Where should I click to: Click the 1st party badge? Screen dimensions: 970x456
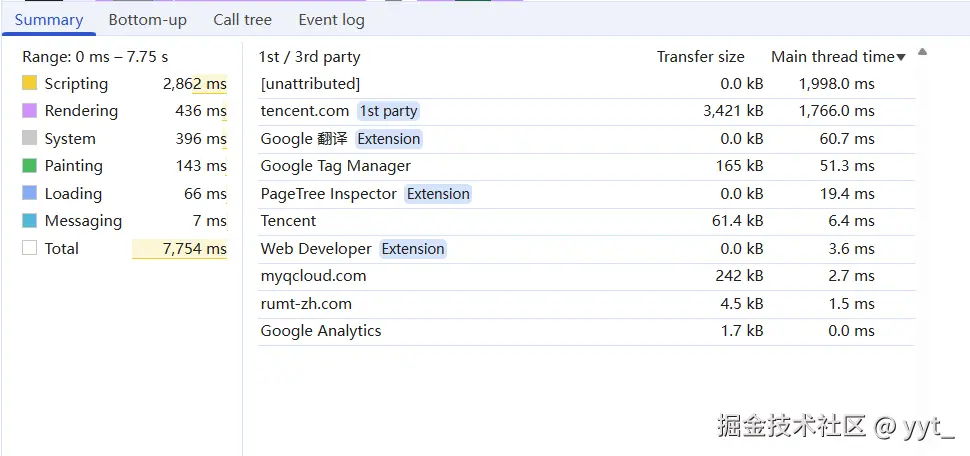pos(388,111)
